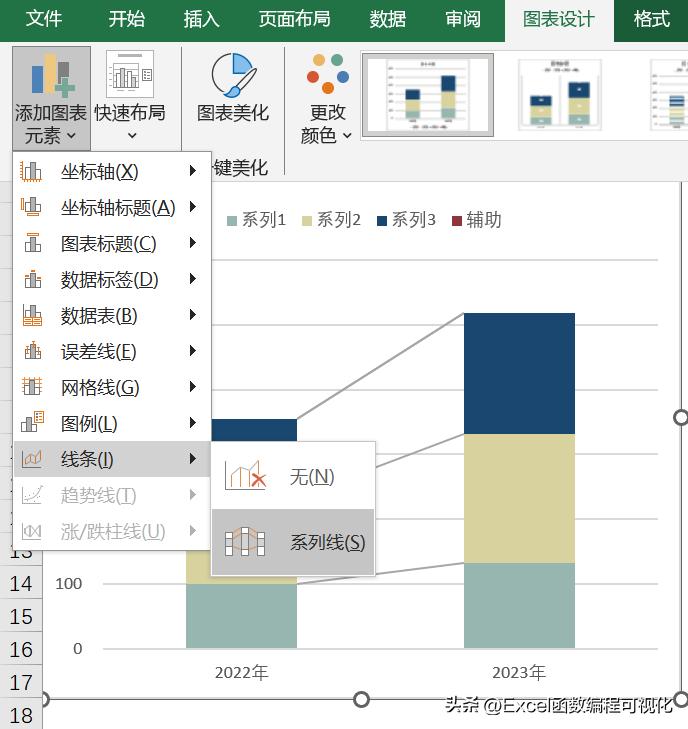Select row 17 header
Viewport: 688px width, 729px height.
21,683
